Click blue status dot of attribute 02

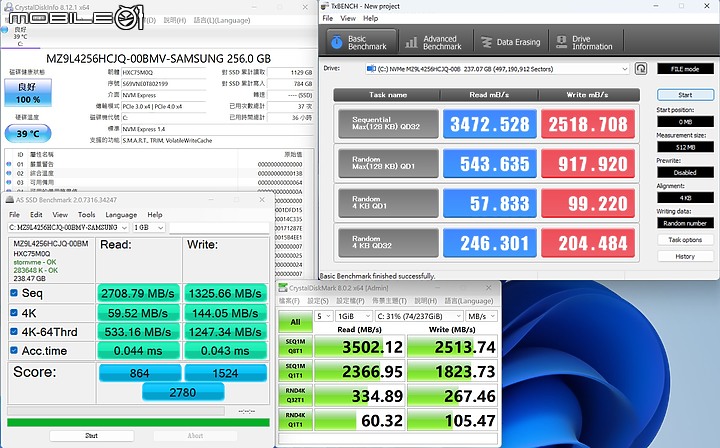(x=8, y=173)
